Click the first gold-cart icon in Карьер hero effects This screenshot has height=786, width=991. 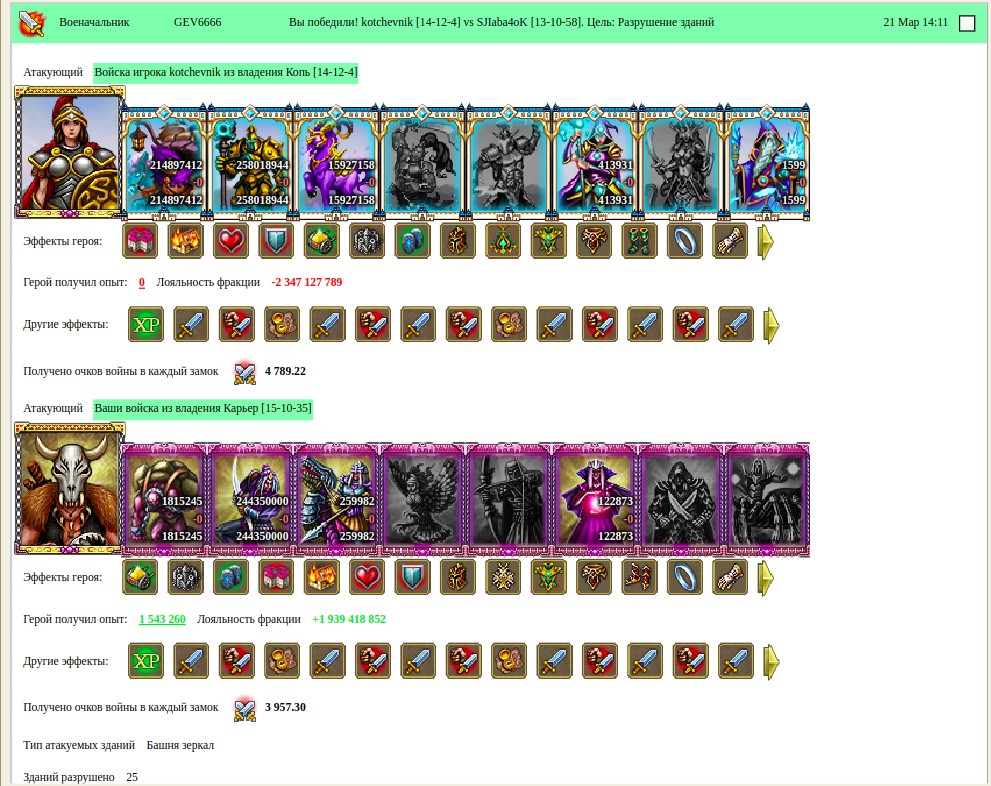(x=140, y=577)
